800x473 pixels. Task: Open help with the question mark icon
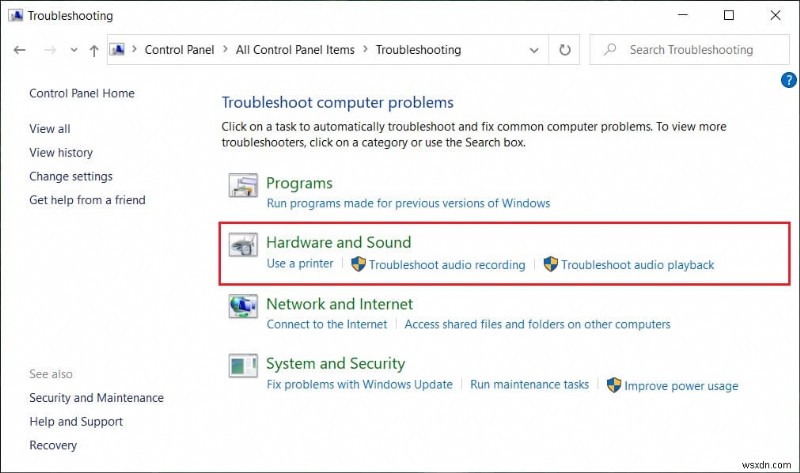coord(787,81)
